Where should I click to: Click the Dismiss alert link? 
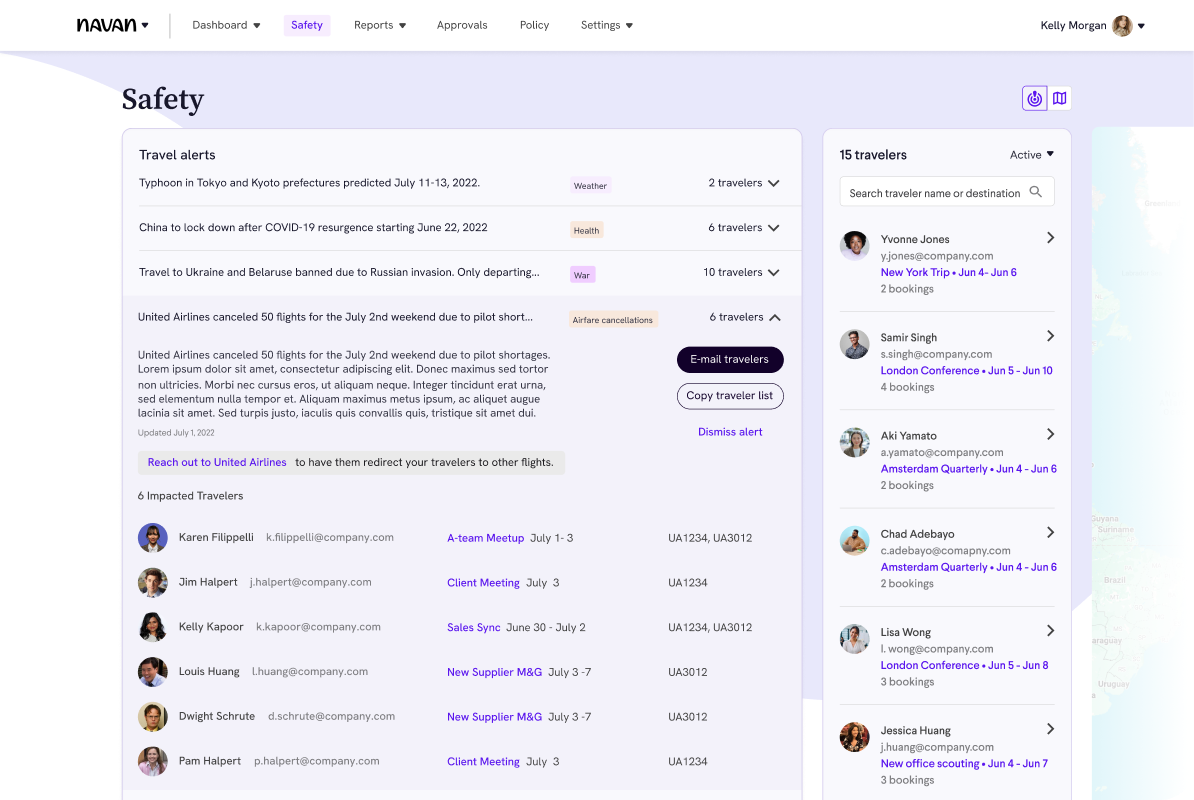(730, 432)
